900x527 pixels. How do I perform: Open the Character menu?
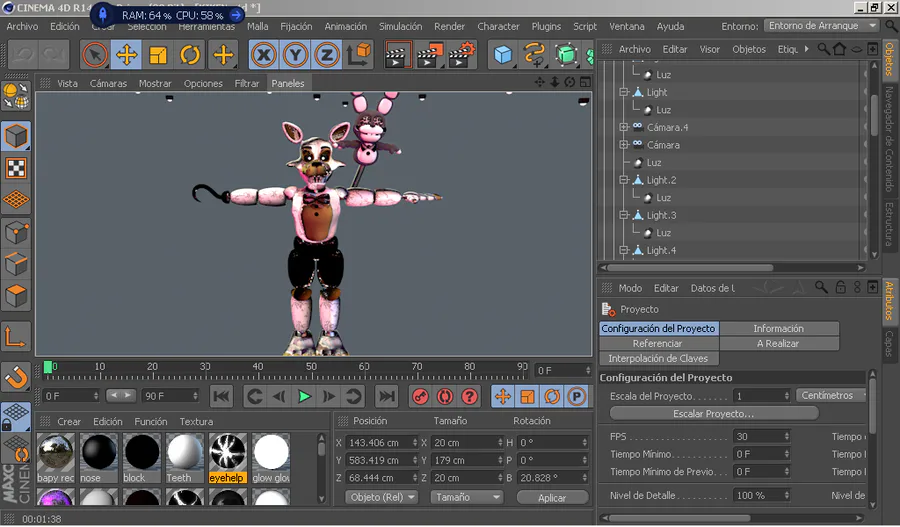pos(498,26)
